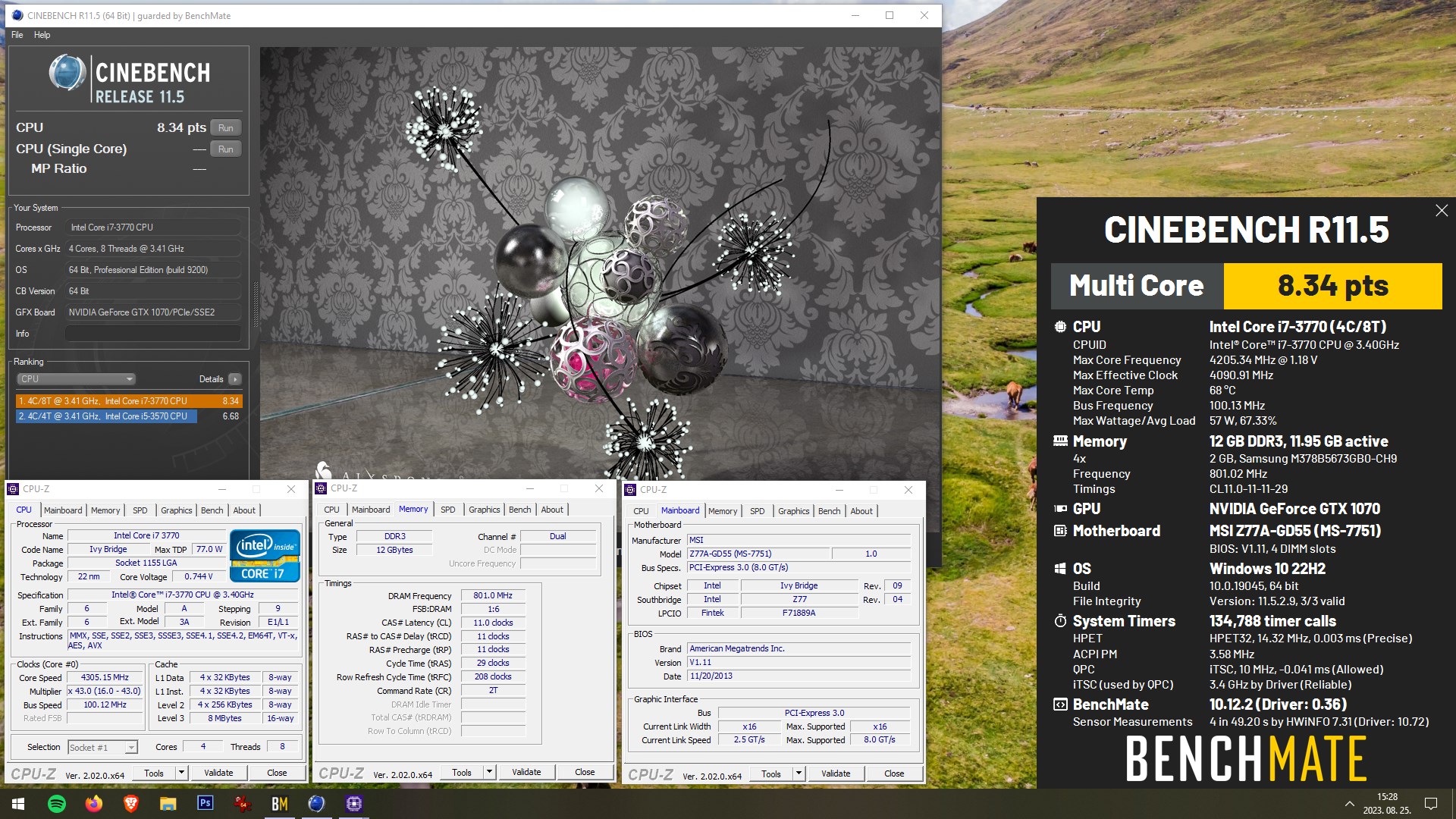
Task: Click the Core Speed value 4305.15 MHz
Action: [x=105, y=678]
